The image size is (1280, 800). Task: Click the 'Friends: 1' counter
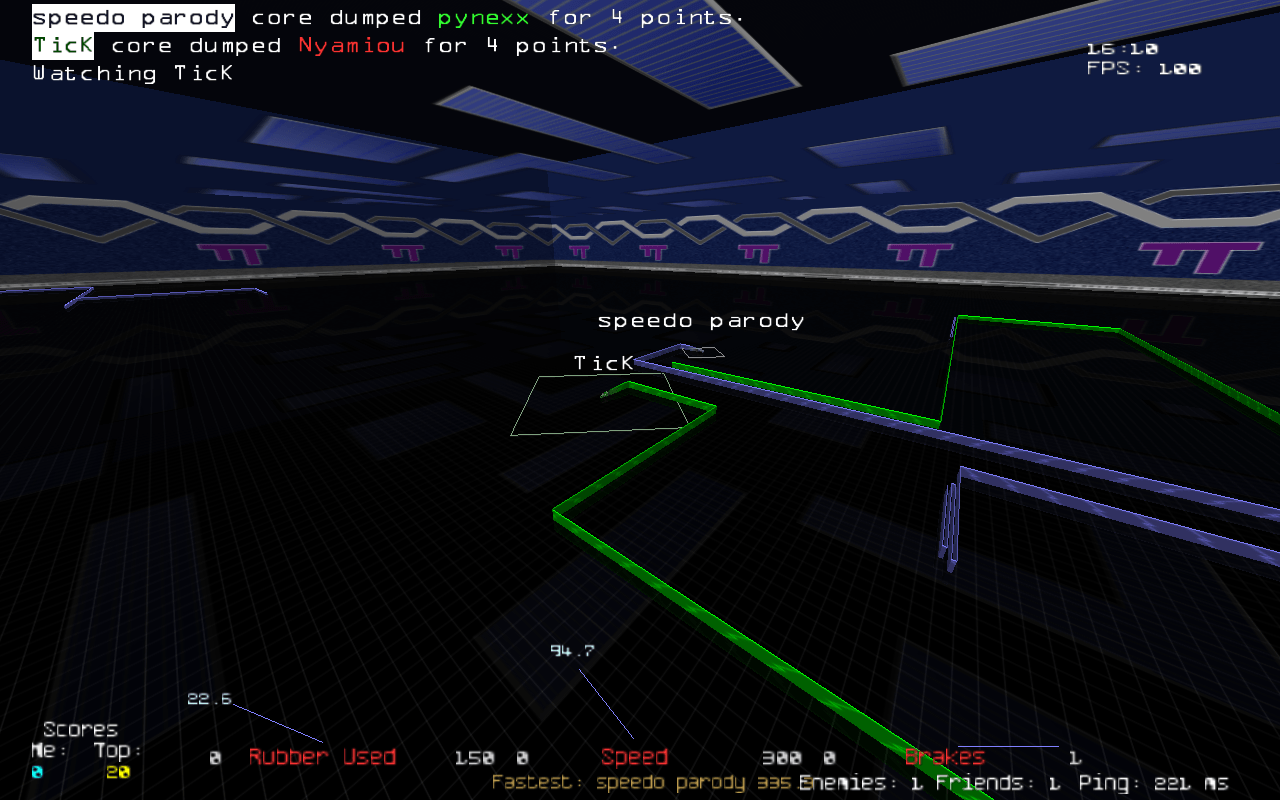pos(997,783)
